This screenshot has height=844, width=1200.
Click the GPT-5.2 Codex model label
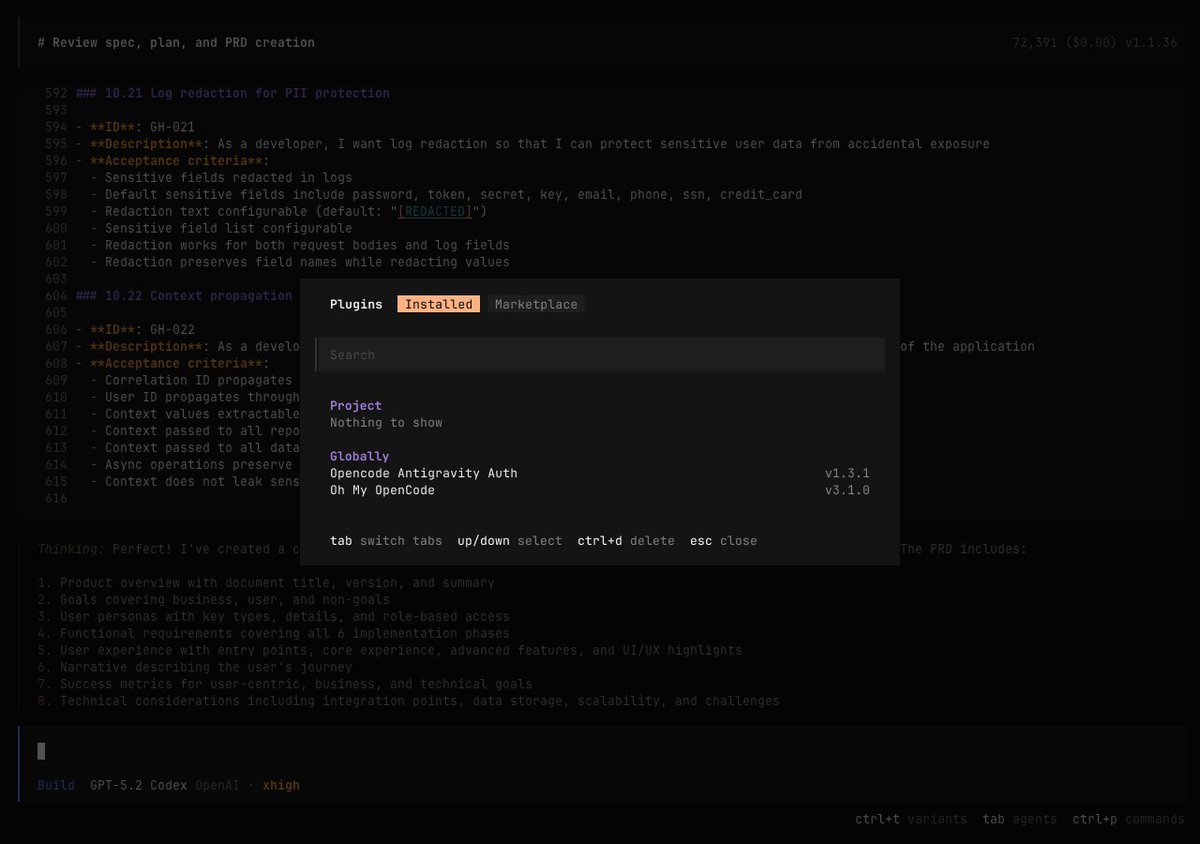click(x=138, y=785)
